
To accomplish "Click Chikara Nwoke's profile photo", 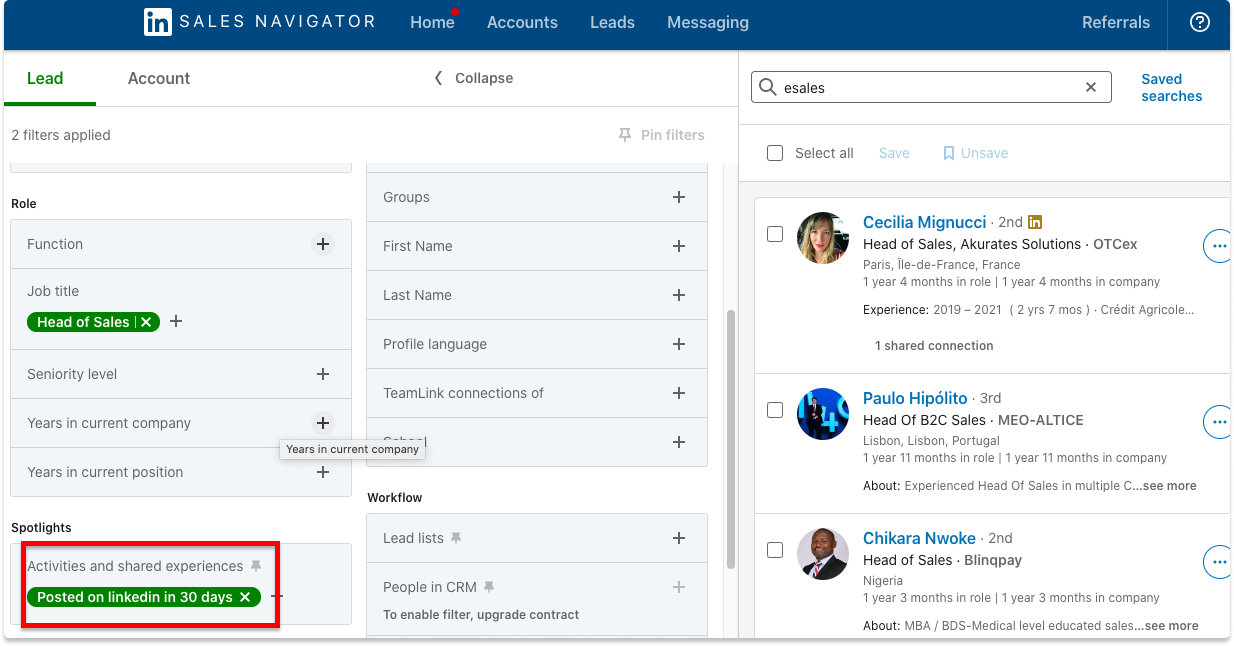I will click(x=823, y=554).
